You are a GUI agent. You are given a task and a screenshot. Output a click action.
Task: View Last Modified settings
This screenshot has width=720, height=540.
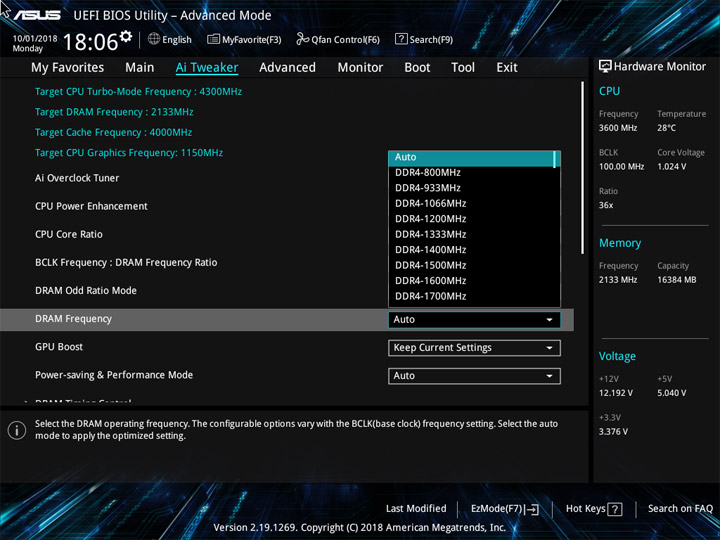pyautogui.click(x=416, y=508)
